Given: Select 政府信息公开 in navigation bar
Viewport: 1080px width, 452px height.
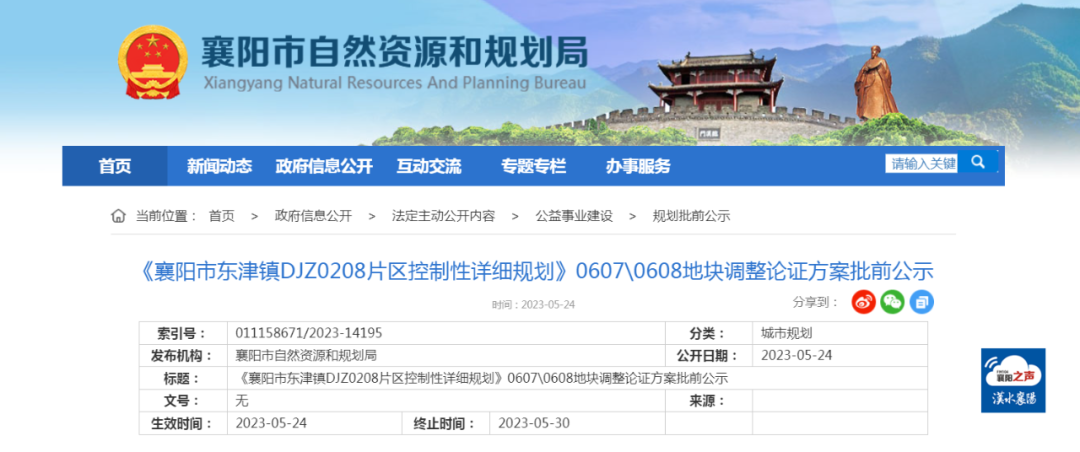Looking at the screenshot, I should 324,166.
